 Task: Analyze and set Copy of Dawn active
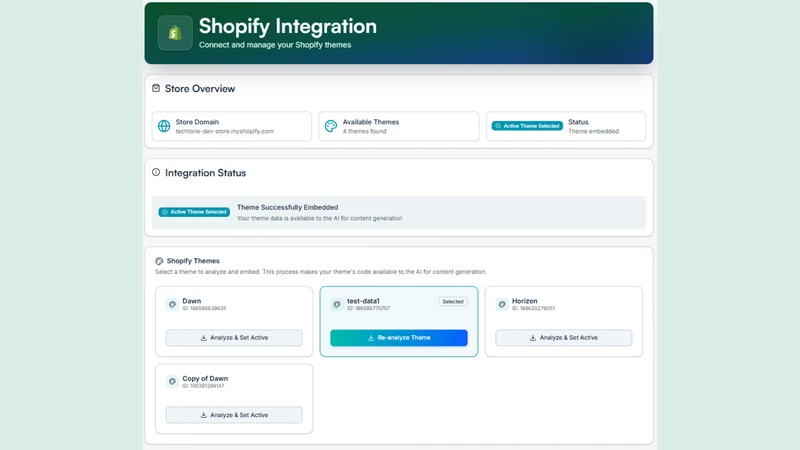[234, 415]
